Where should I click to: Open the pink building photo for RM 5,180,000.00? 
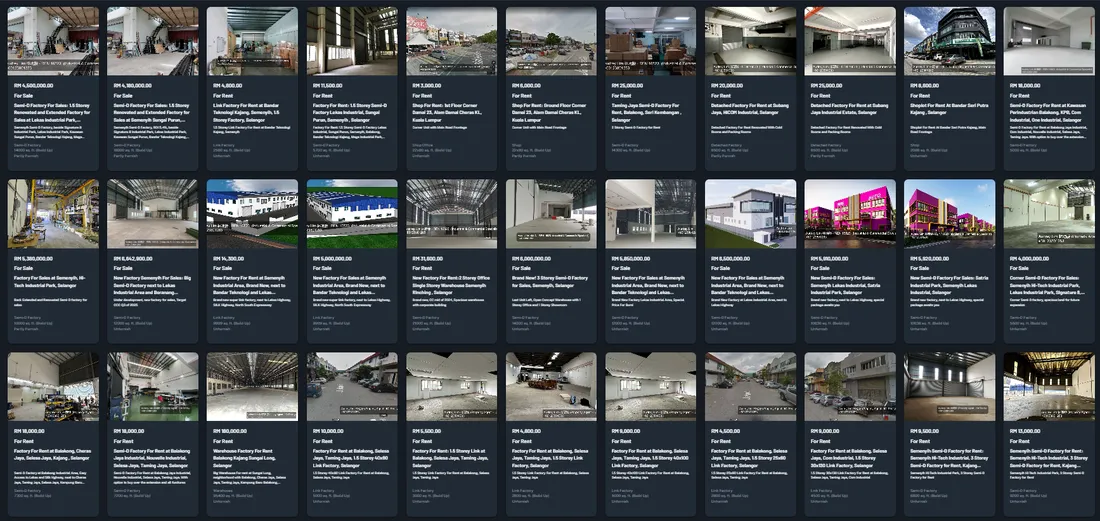click(x=850, y=214)
